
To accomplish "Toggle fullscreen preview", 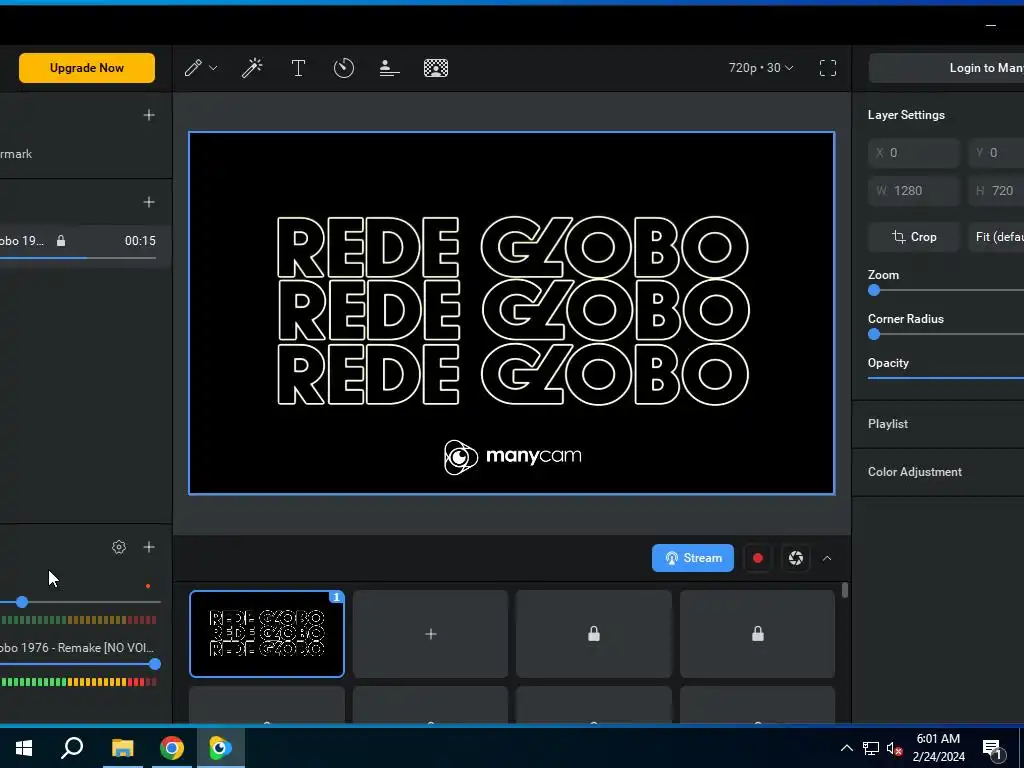I will [827, 68].
